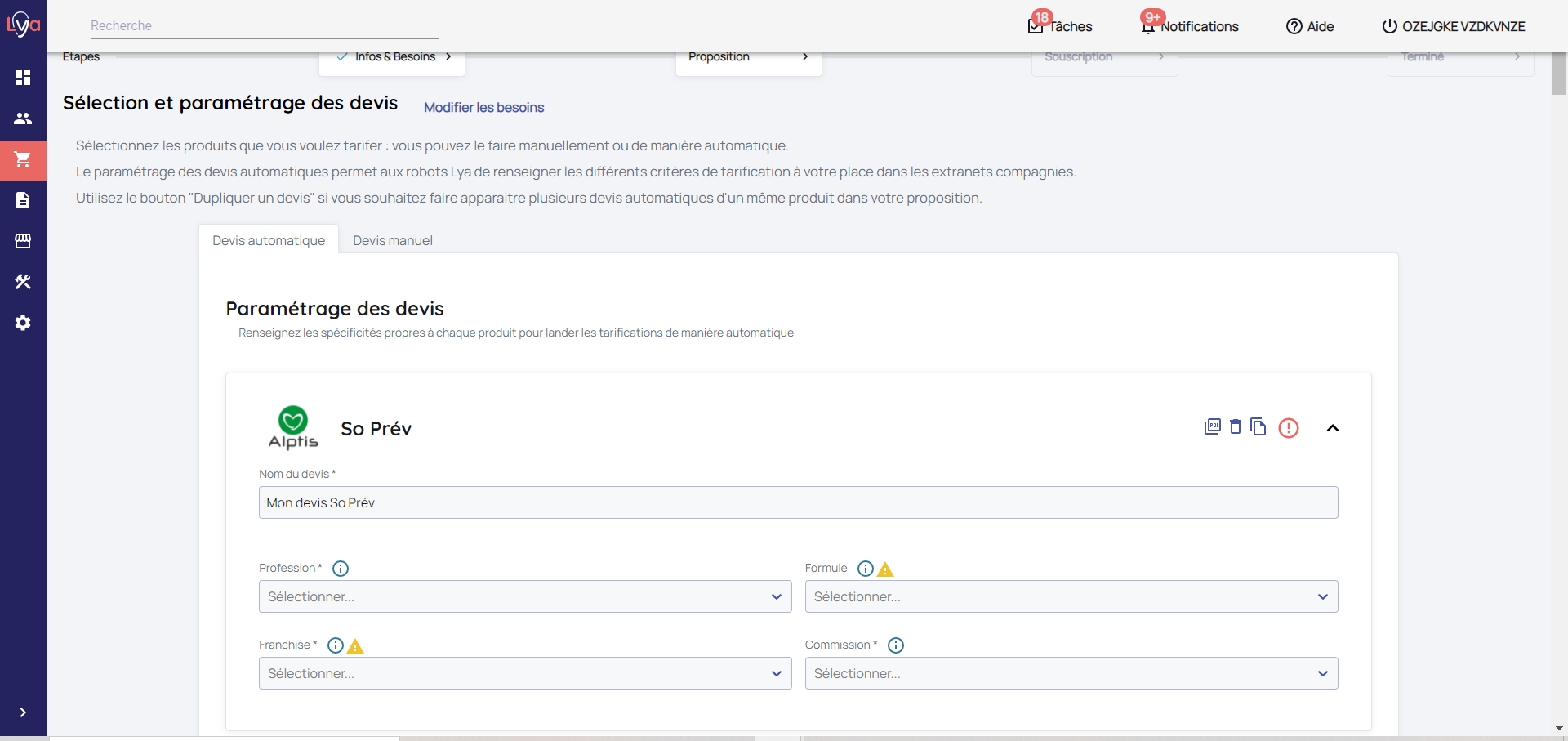Image resolution: width=1568 pixels, height=741 pixels.
Task: Click the Modifier les besoins link
Action: [x=483, y=107]
